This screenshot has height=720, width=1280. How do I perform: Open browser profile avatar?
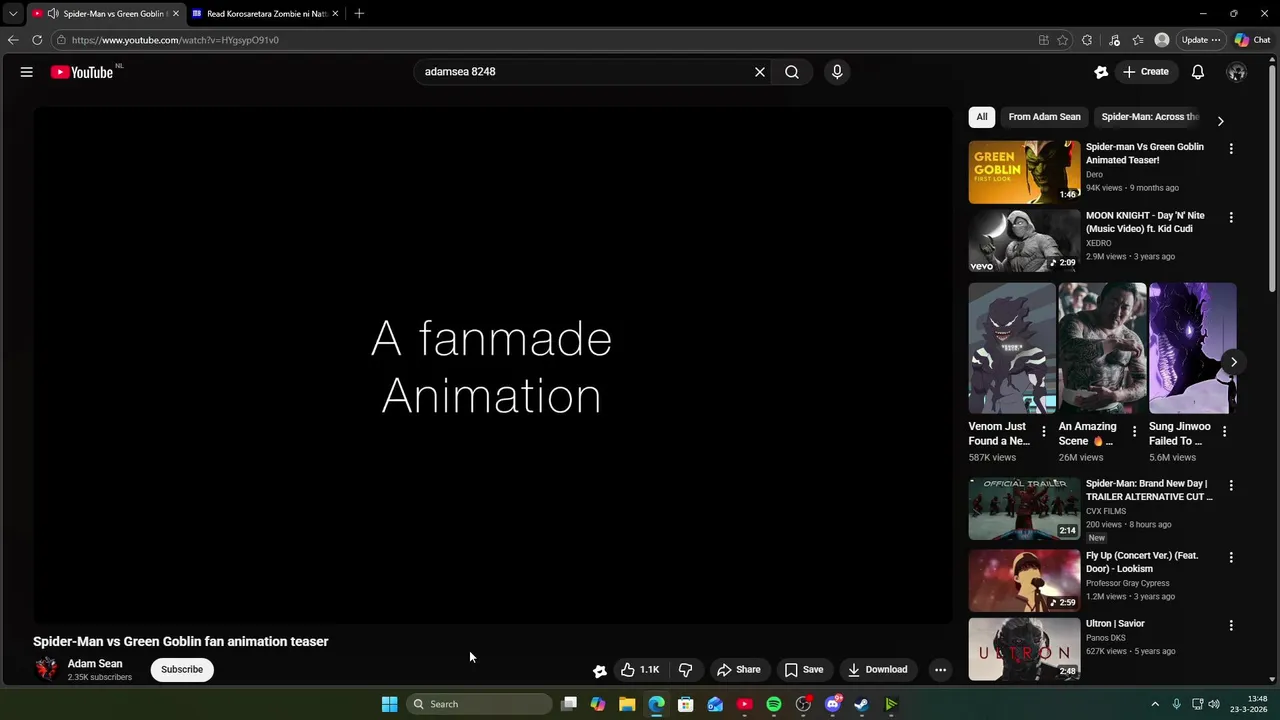(1162, 40)
